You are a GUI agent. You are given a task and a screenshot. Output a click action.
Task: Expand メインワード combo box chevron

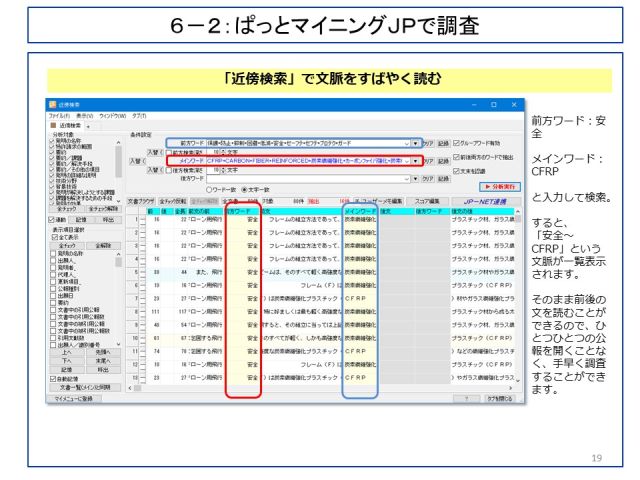[x=407, y=161]
